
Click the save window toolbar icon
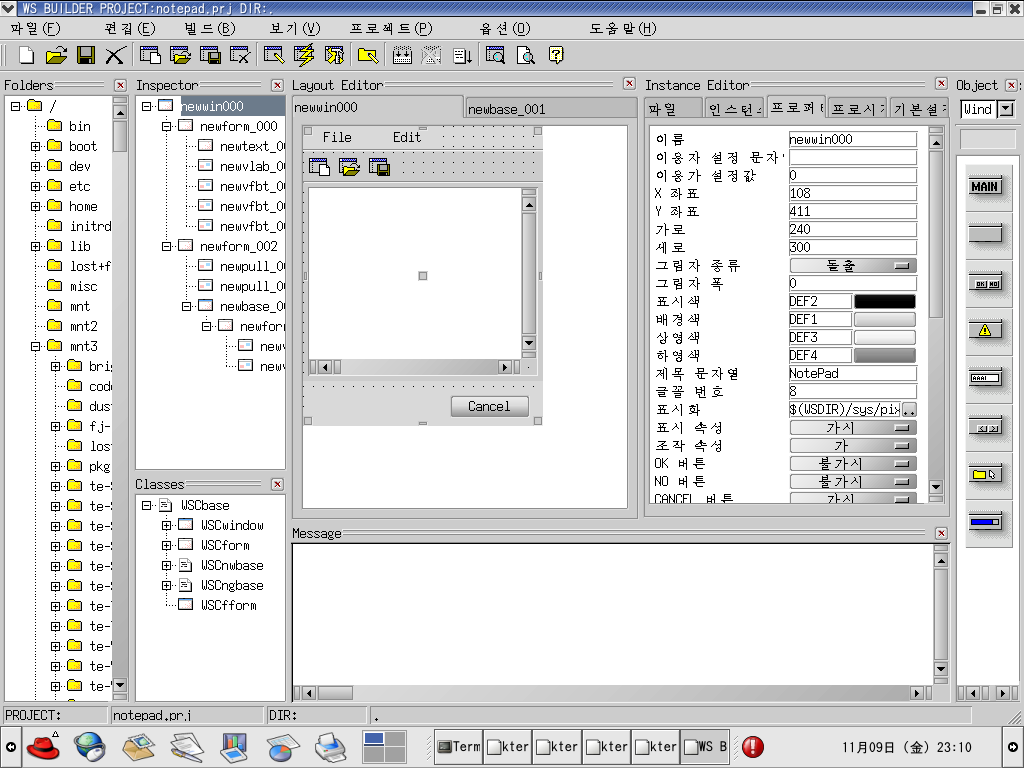[x=210, y=56]
